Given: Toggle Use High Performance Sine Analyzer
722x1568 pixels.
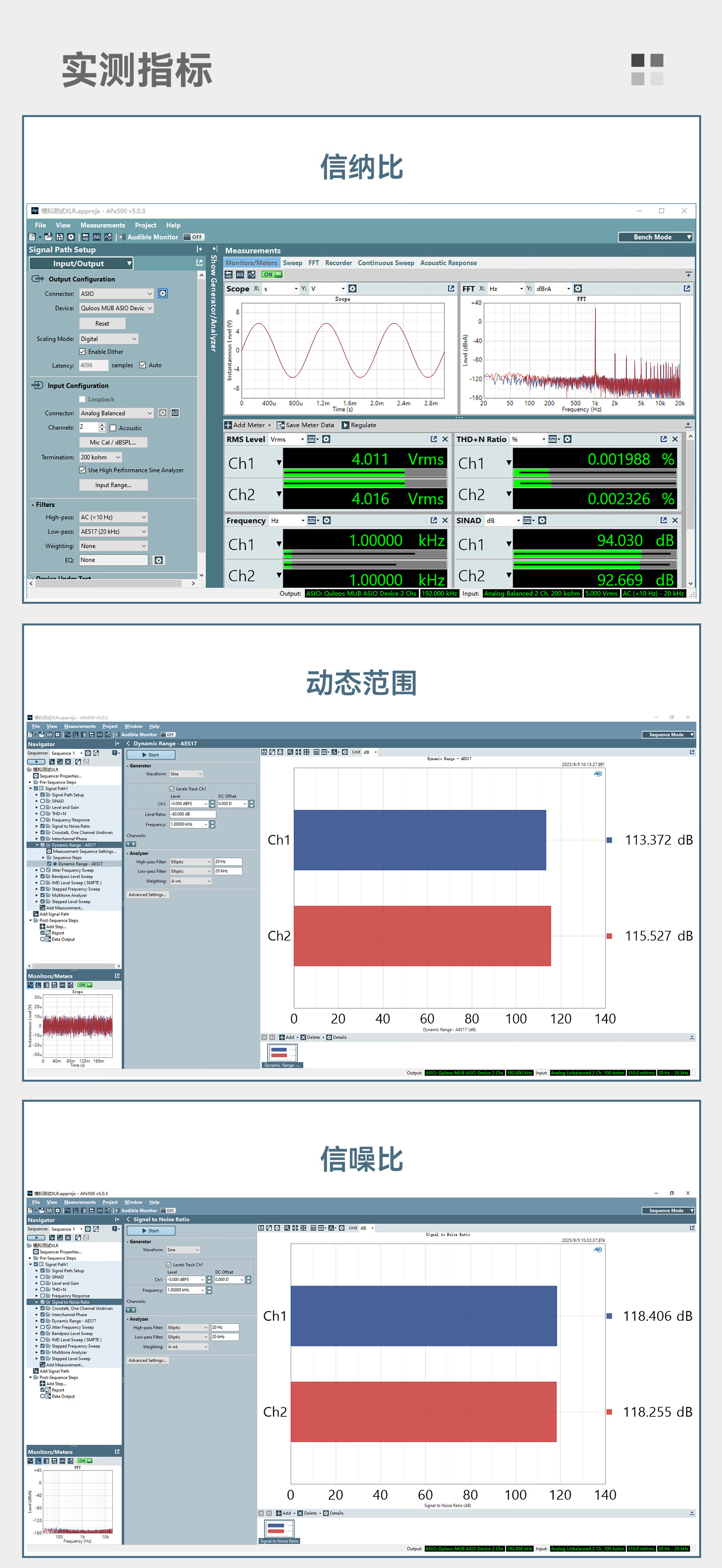Looking at the screenshot, I should tap(82, 470).
